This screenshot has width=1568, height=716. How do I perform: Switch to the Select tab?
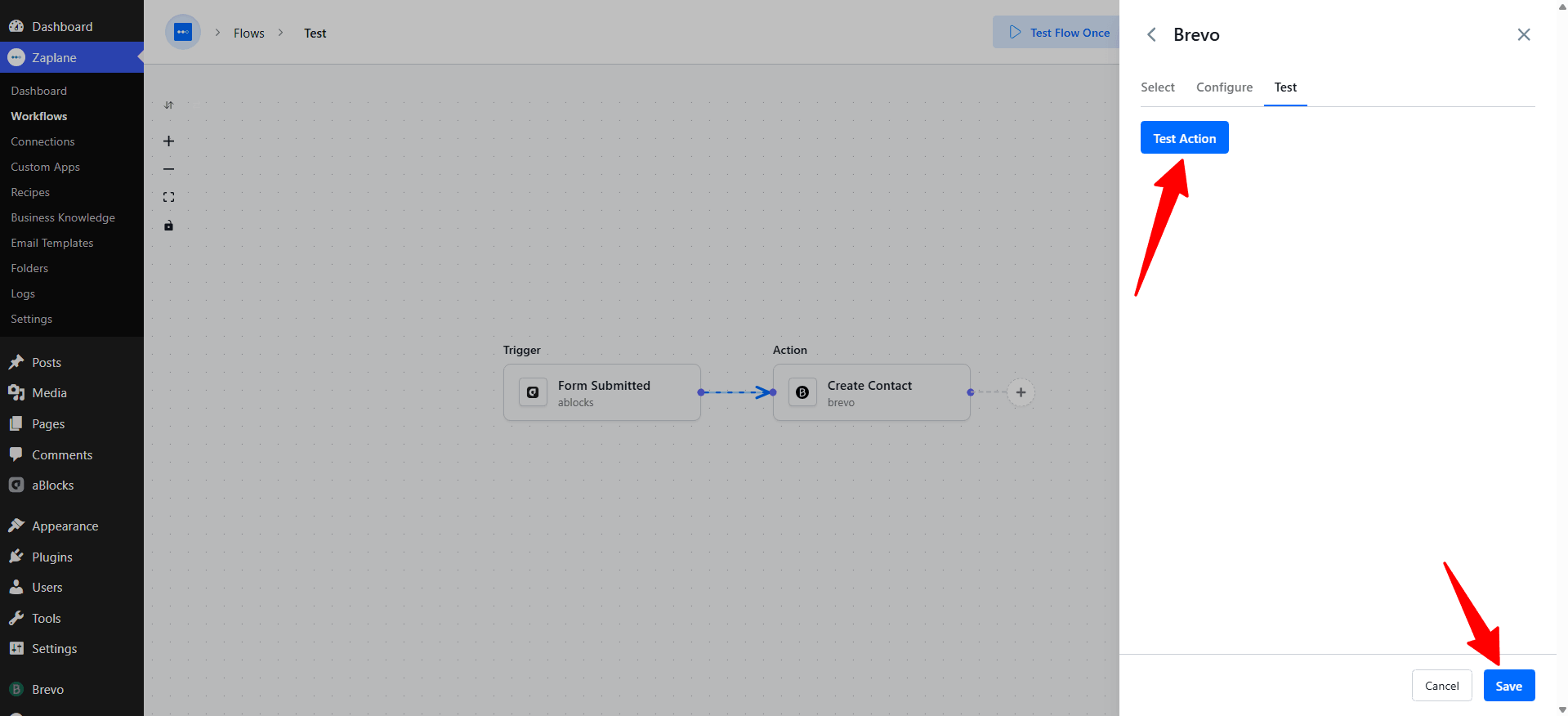[x=1158, y=87]
